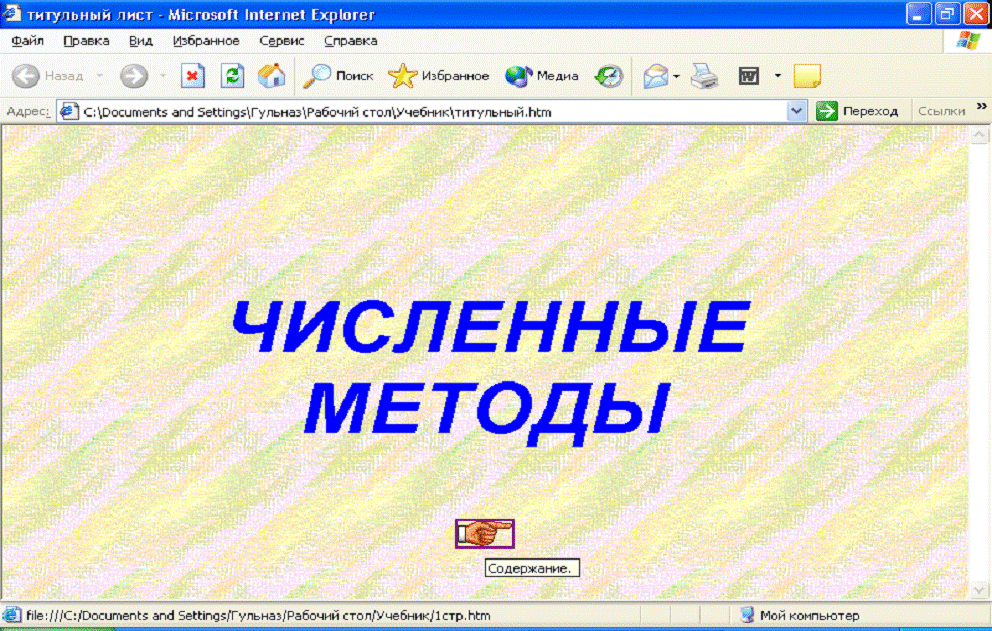
Task: Go to Home page icon
Action: point(271,76)
